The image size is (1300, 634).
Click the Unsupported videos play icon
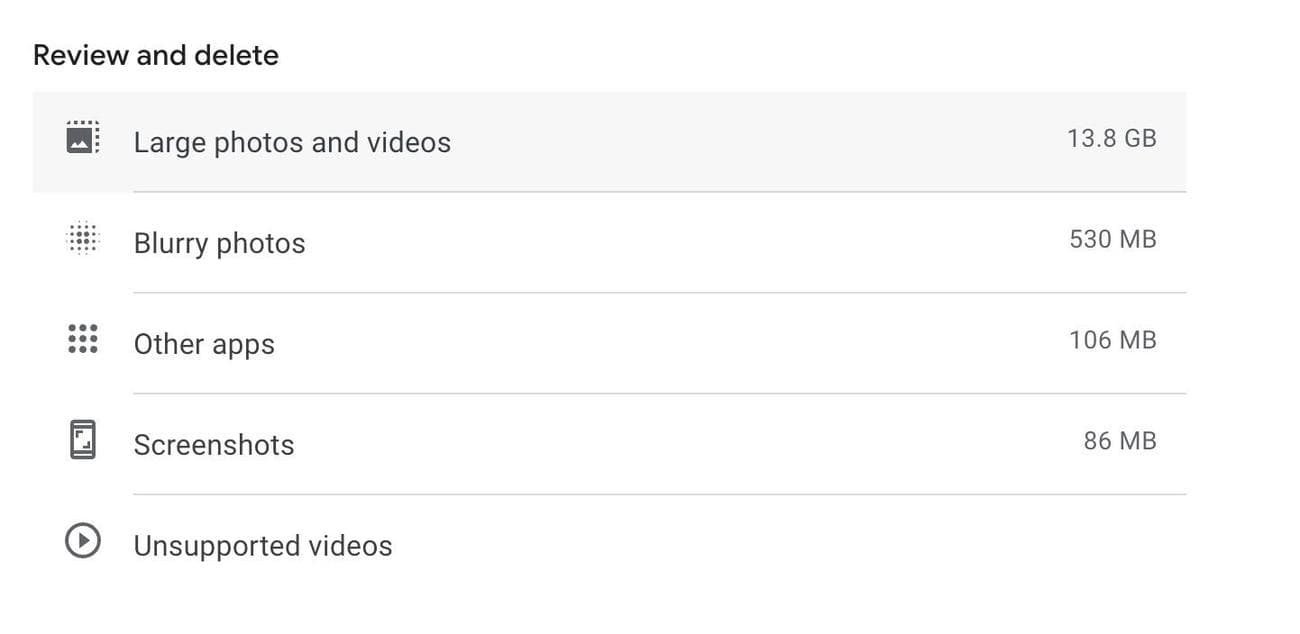click(x=82, y=541)
